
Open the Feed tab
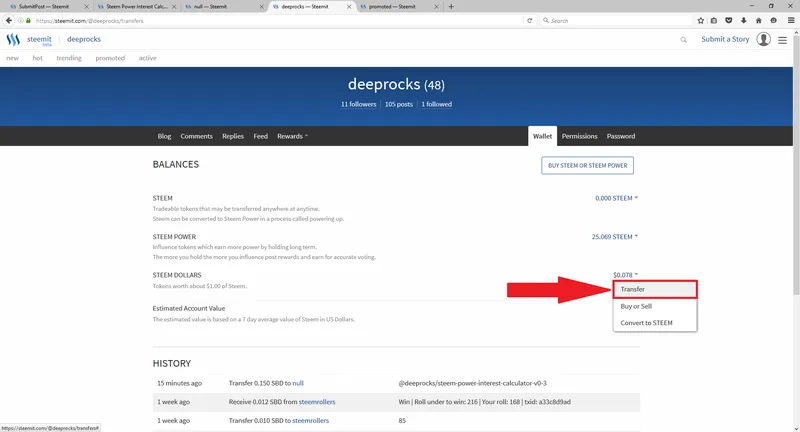tap(260, 136)
